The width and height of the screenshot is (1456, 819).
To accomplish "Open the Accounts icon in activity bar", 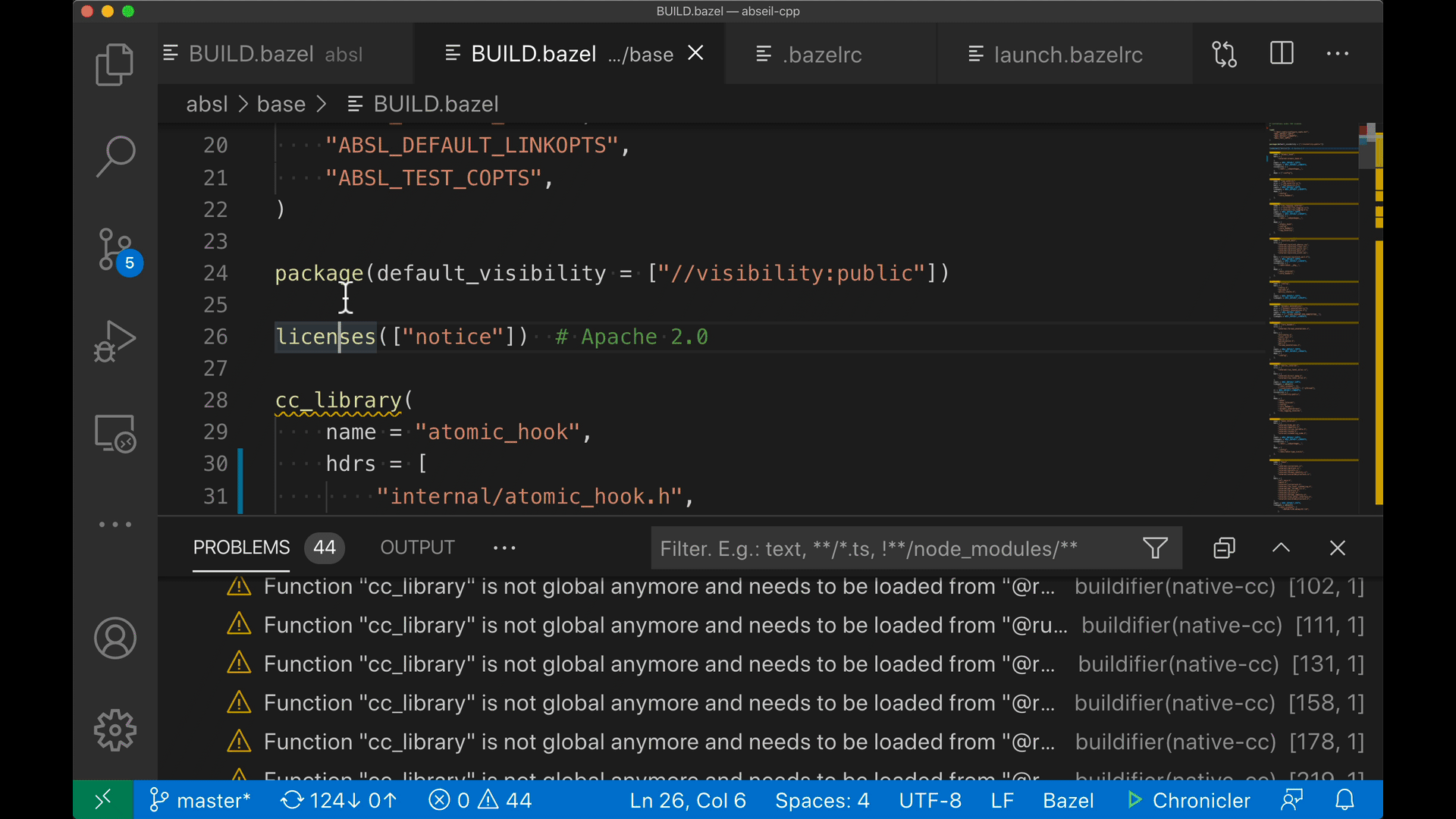I will [115, 639].
